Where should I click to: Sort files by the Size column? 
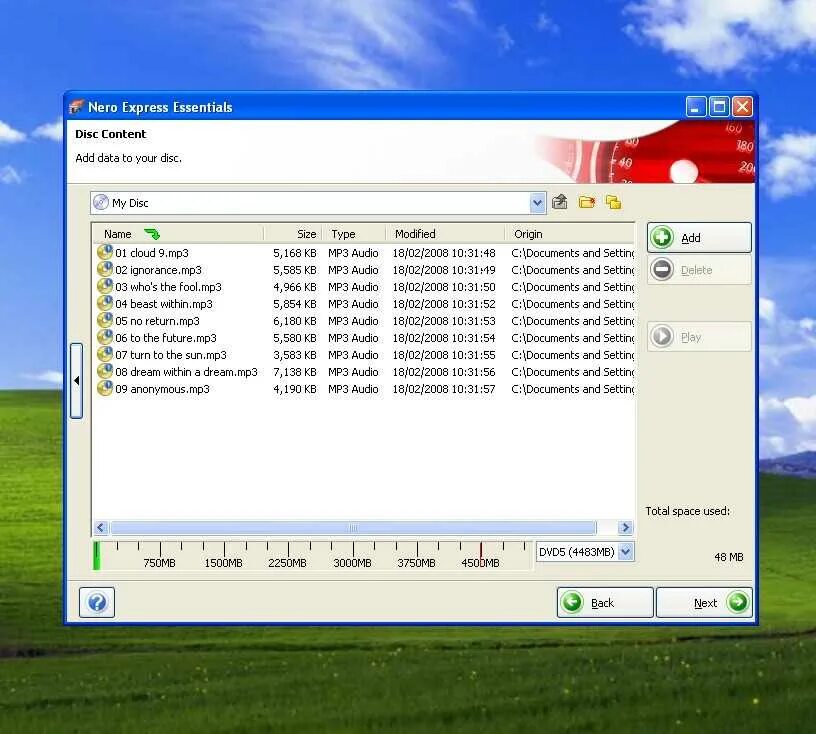293,234
